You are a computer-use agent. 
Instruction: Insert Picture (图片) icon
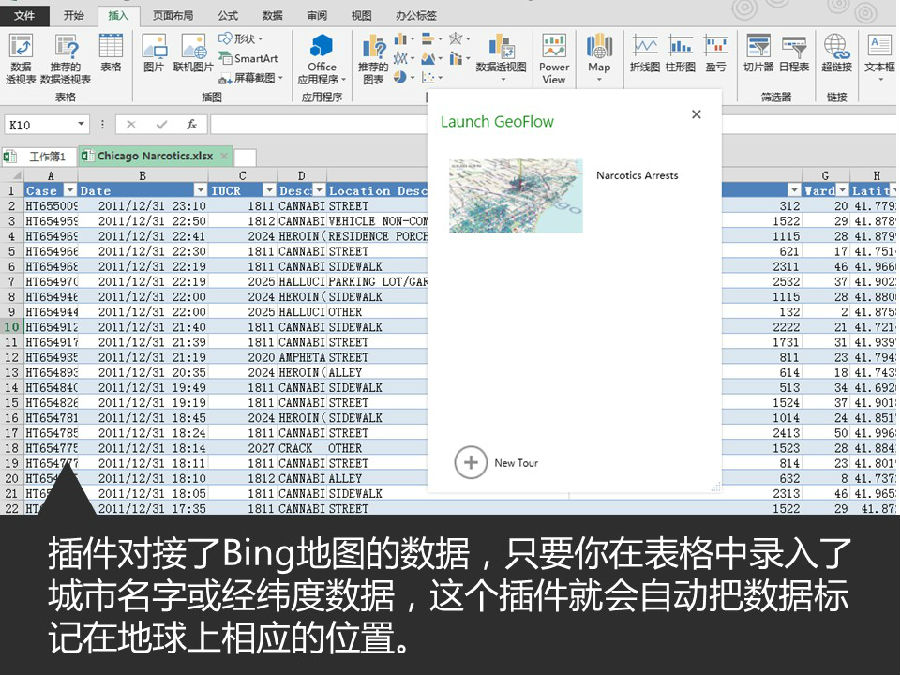[x=154, y=47]
